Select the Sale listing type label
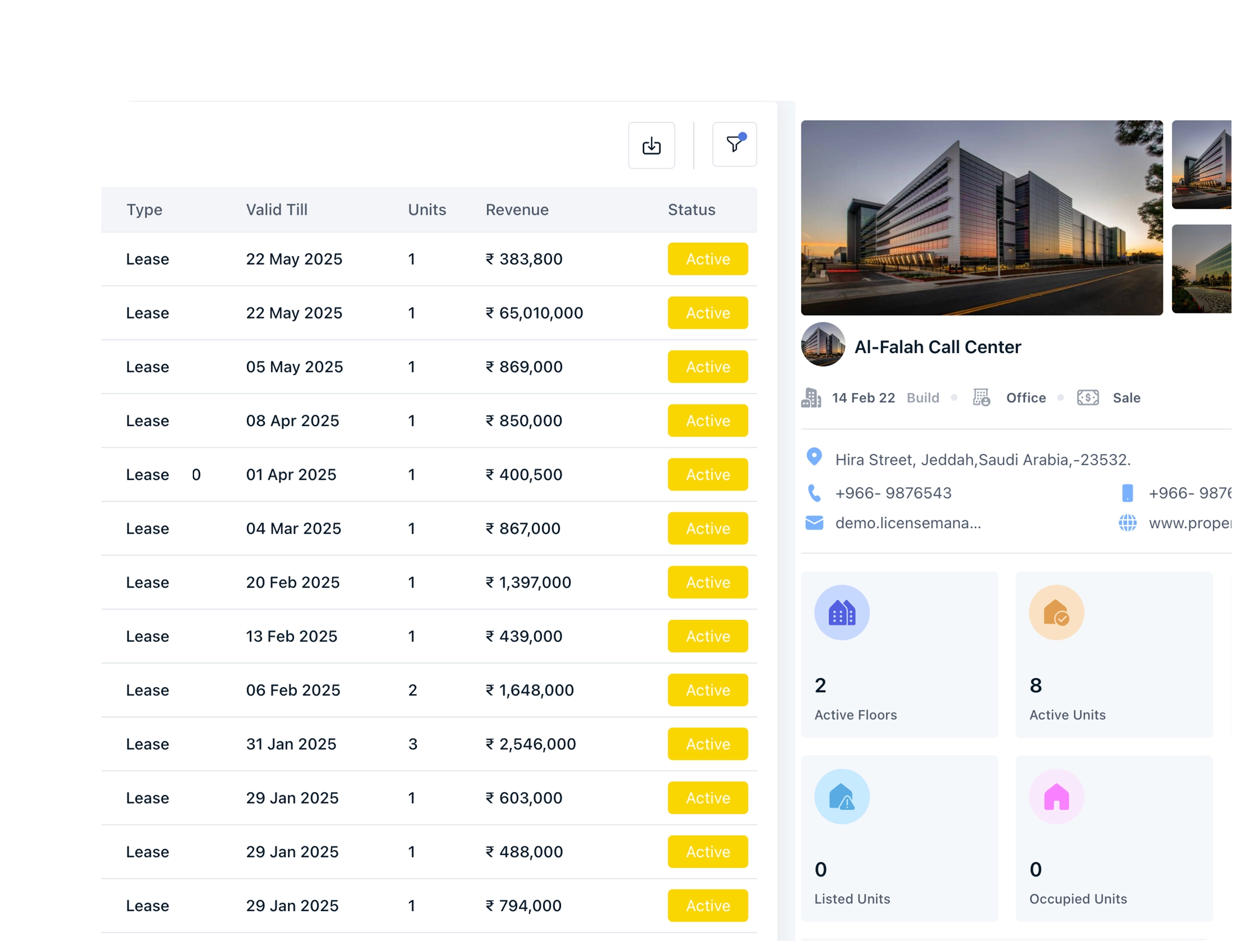Viewport: 1234px width, 952px height. pos(1126,398)
